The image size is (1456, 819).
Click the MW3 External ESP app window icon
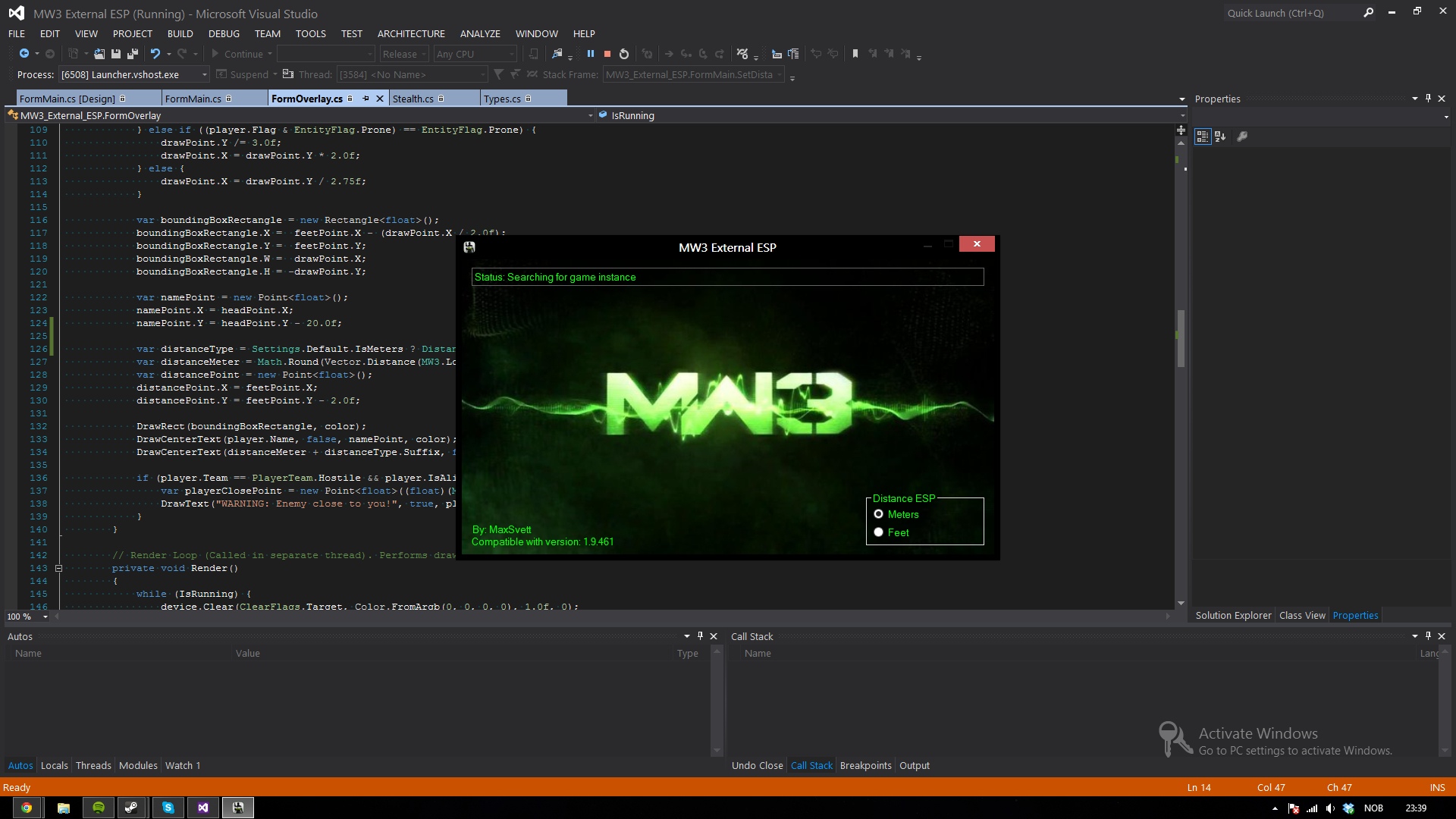(469, 247)
